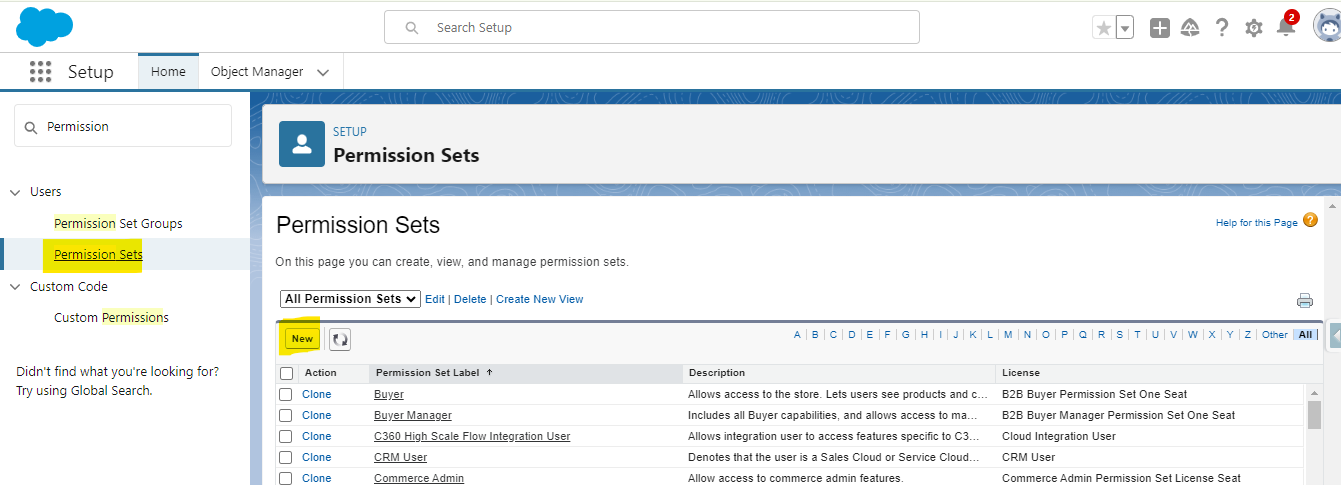Switch to the Object Manager tab
Screen dimensions: 1341x485
click(257, 72)
